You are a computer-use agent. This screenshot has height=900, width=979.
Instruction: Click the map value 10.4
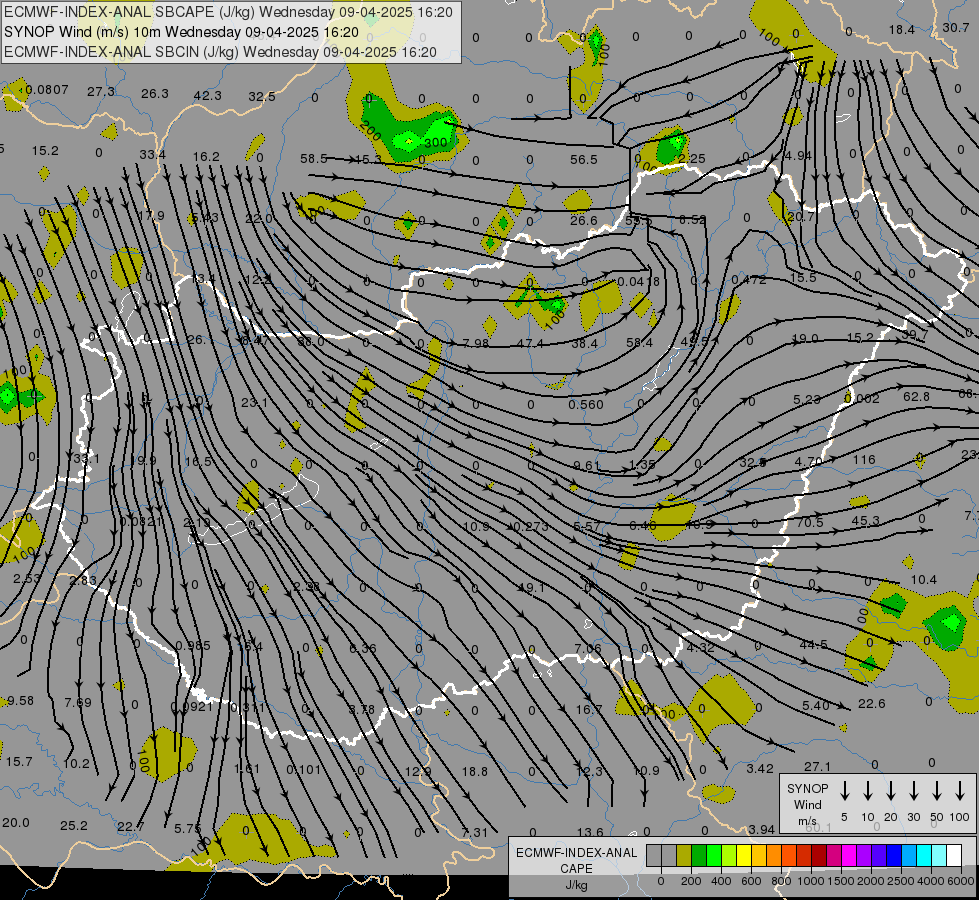click(923, 580)
